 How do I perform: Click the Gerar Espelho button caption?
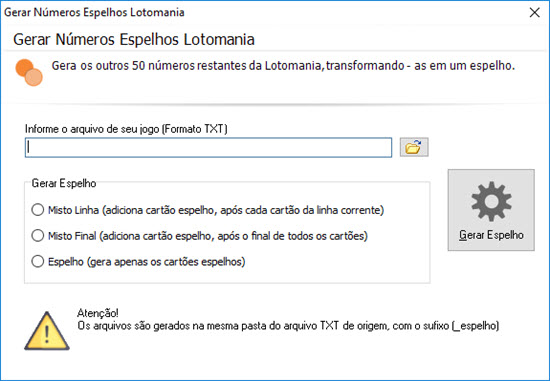(491, 235)
